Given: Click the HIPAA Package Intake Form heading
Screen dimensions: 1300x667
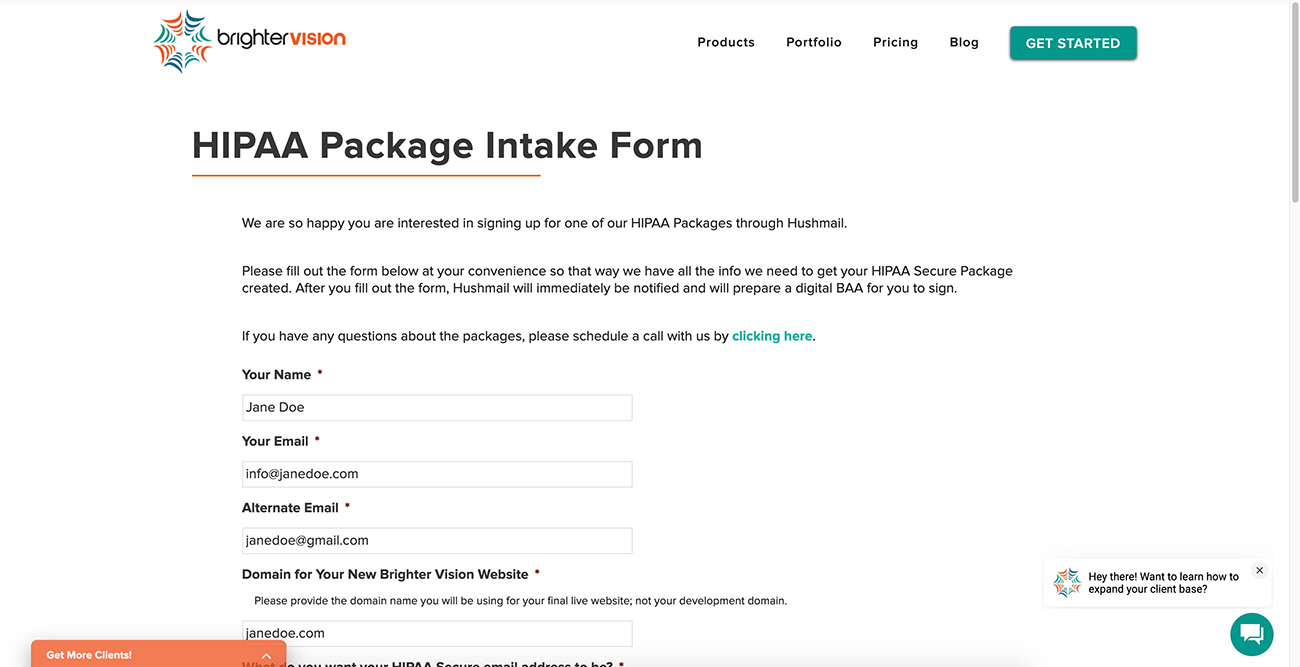Looking at the screenshot, I should (x=447, y=145).
